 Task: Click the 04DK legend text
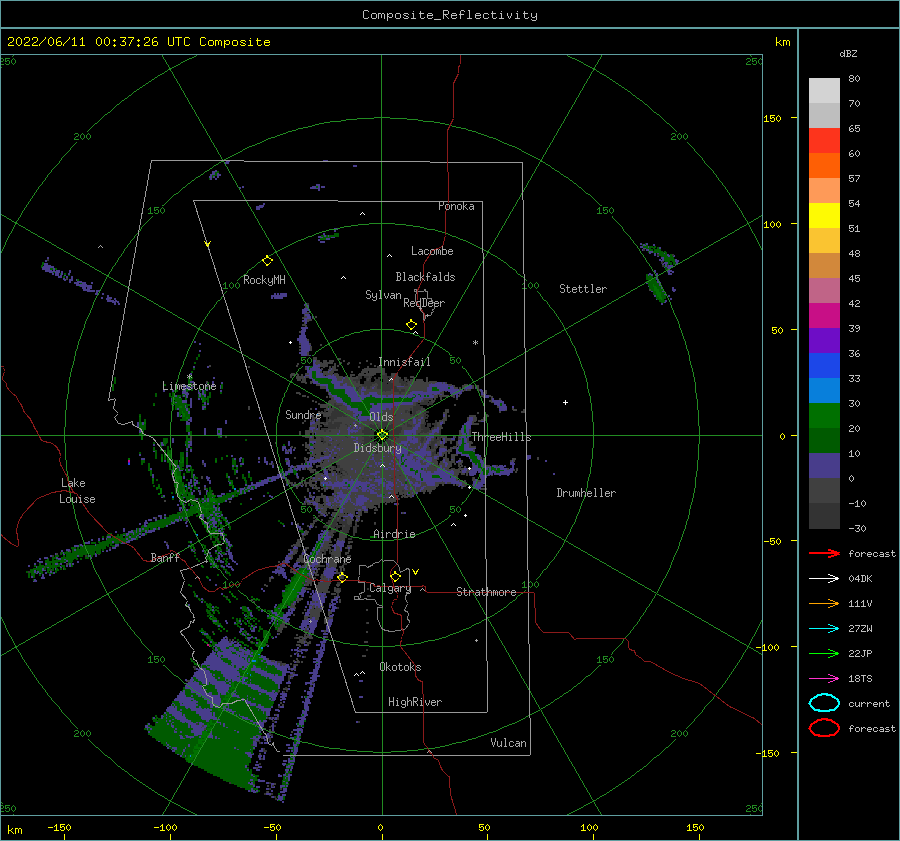860,579
